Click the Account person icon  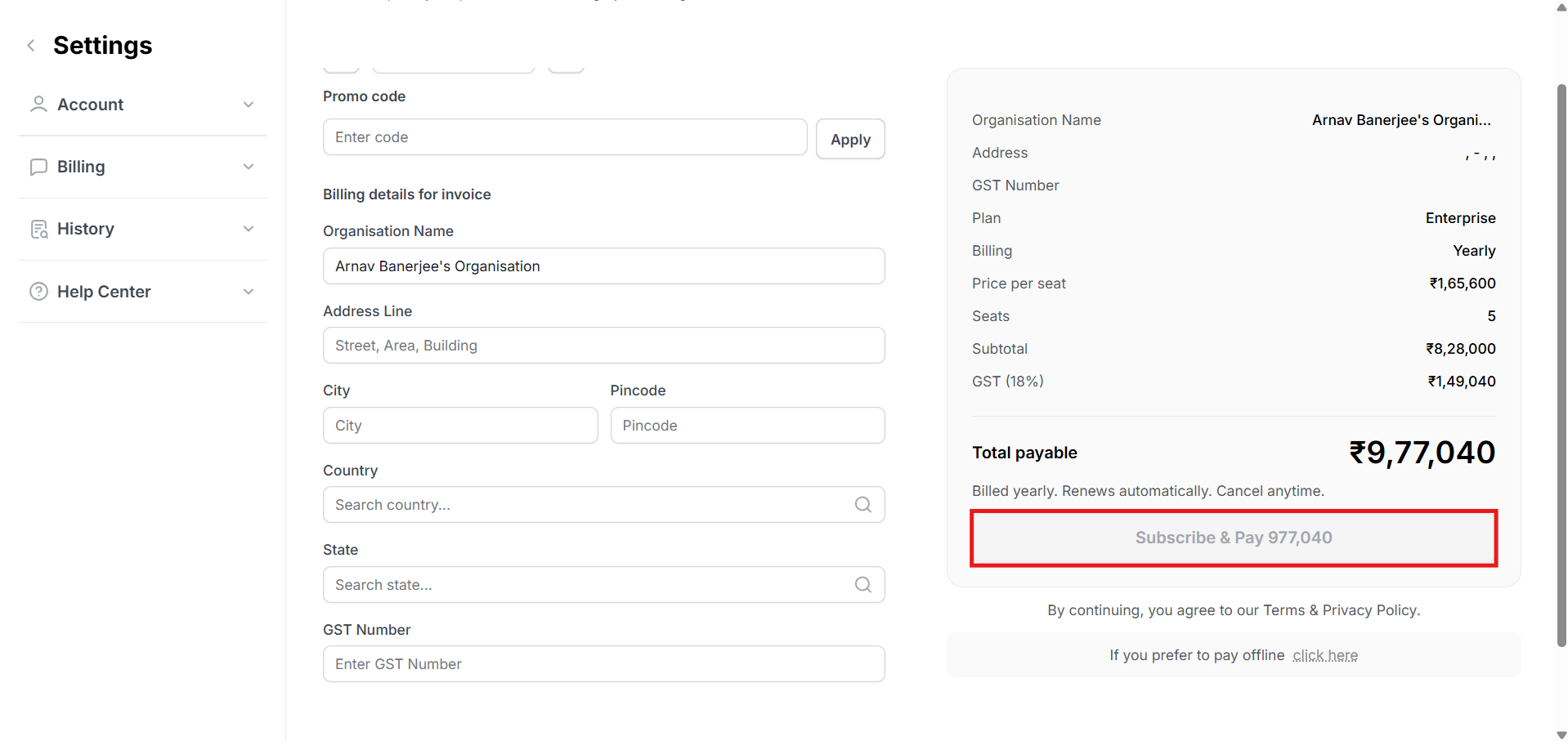38,105
